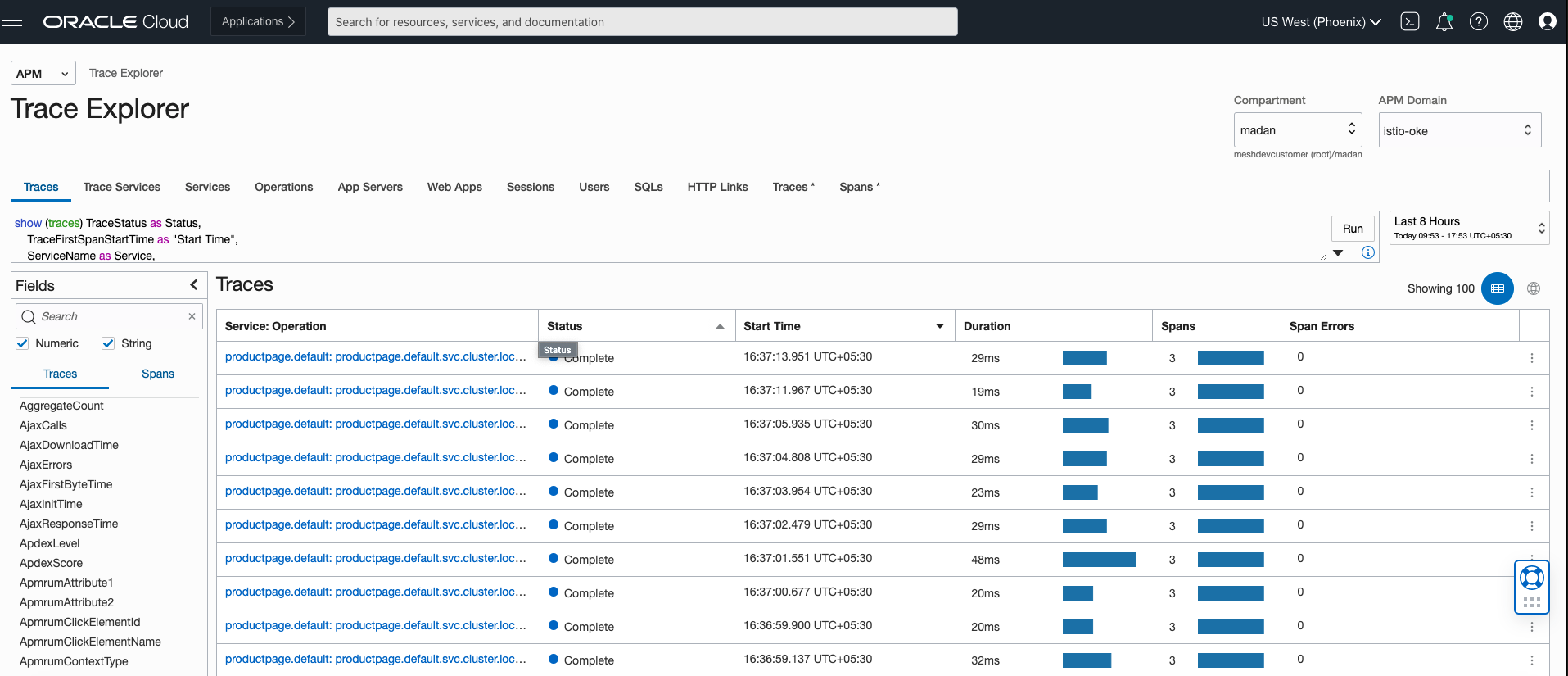Open the Compartment dropdown showing madan

point(1297,130)
